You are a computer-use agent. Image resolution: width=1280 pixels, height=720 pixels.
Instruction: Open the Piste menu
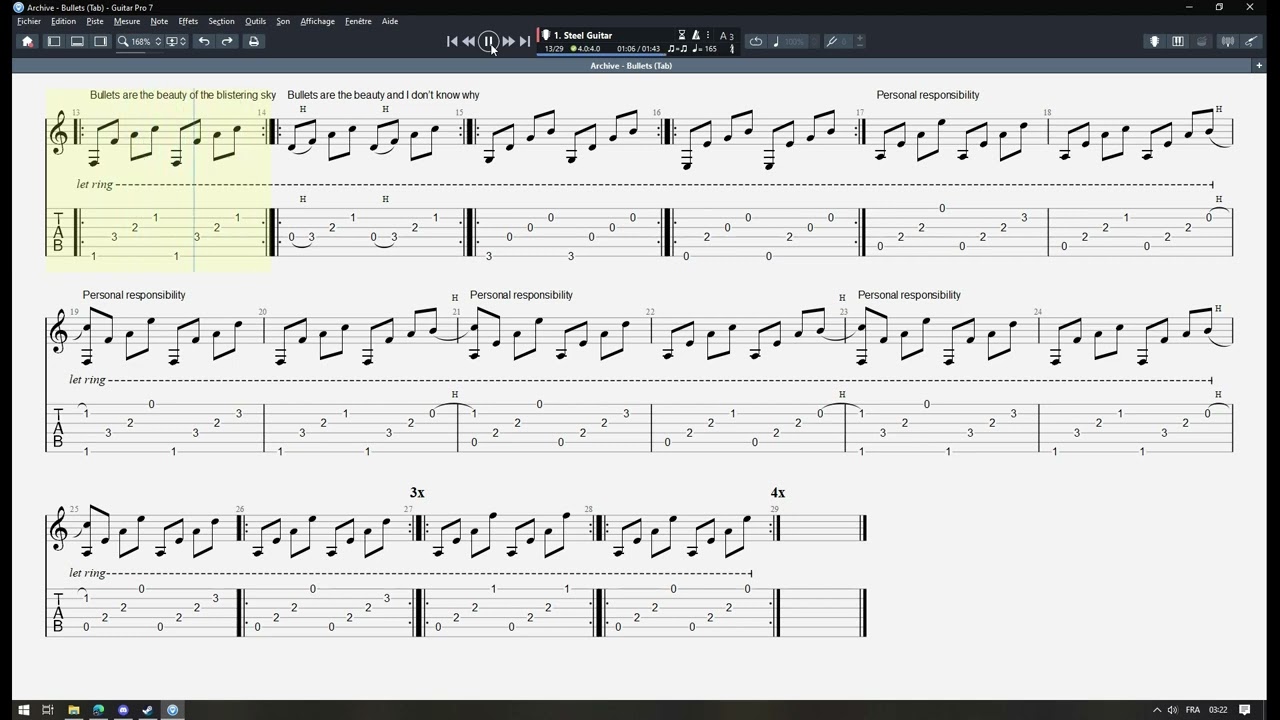[95, 21]
